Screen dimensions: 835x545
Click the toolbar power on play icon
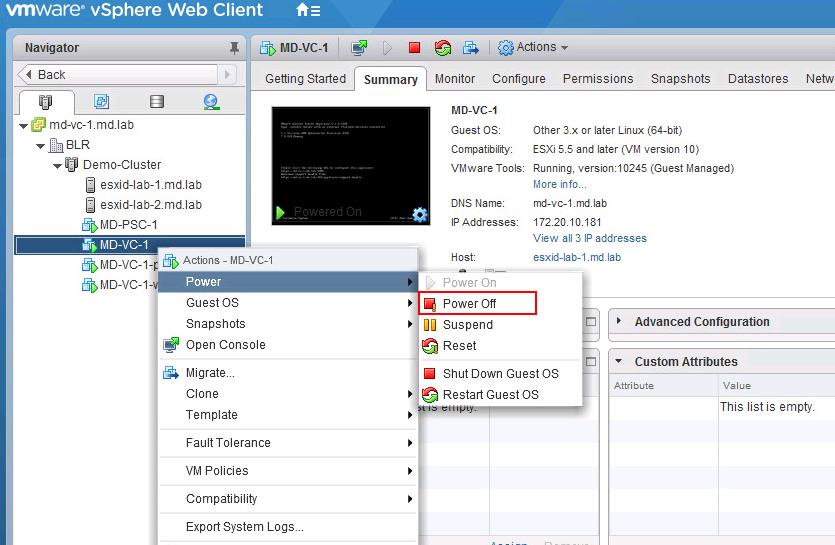point(387,48)
